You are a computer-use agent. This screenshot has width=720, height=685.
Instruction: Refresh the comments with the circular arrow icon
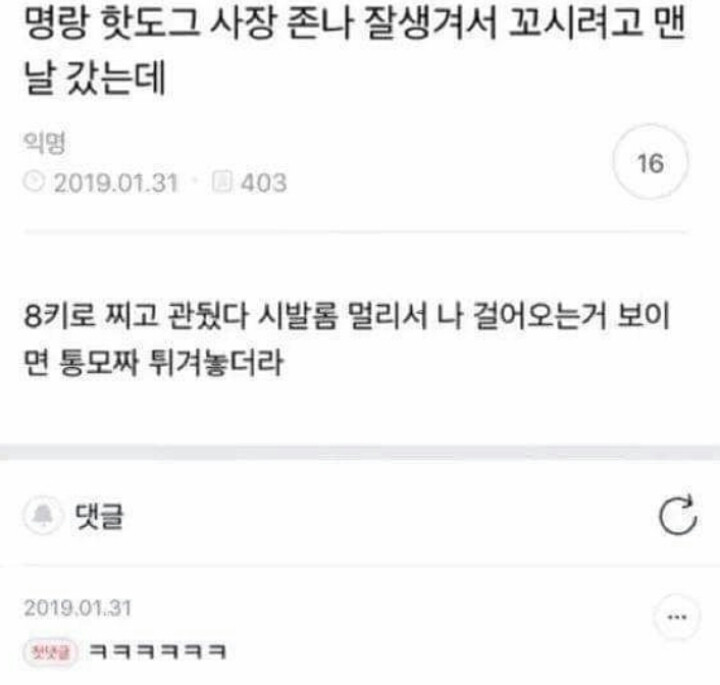[x=678, y=515]
